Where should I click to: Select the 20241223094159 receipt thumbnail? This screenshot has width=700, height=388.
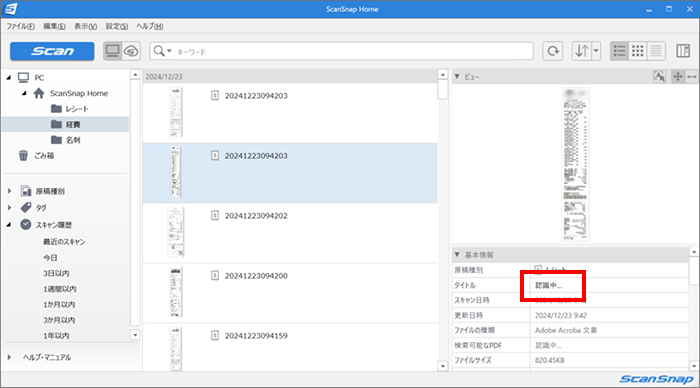(x=176, y=349)
